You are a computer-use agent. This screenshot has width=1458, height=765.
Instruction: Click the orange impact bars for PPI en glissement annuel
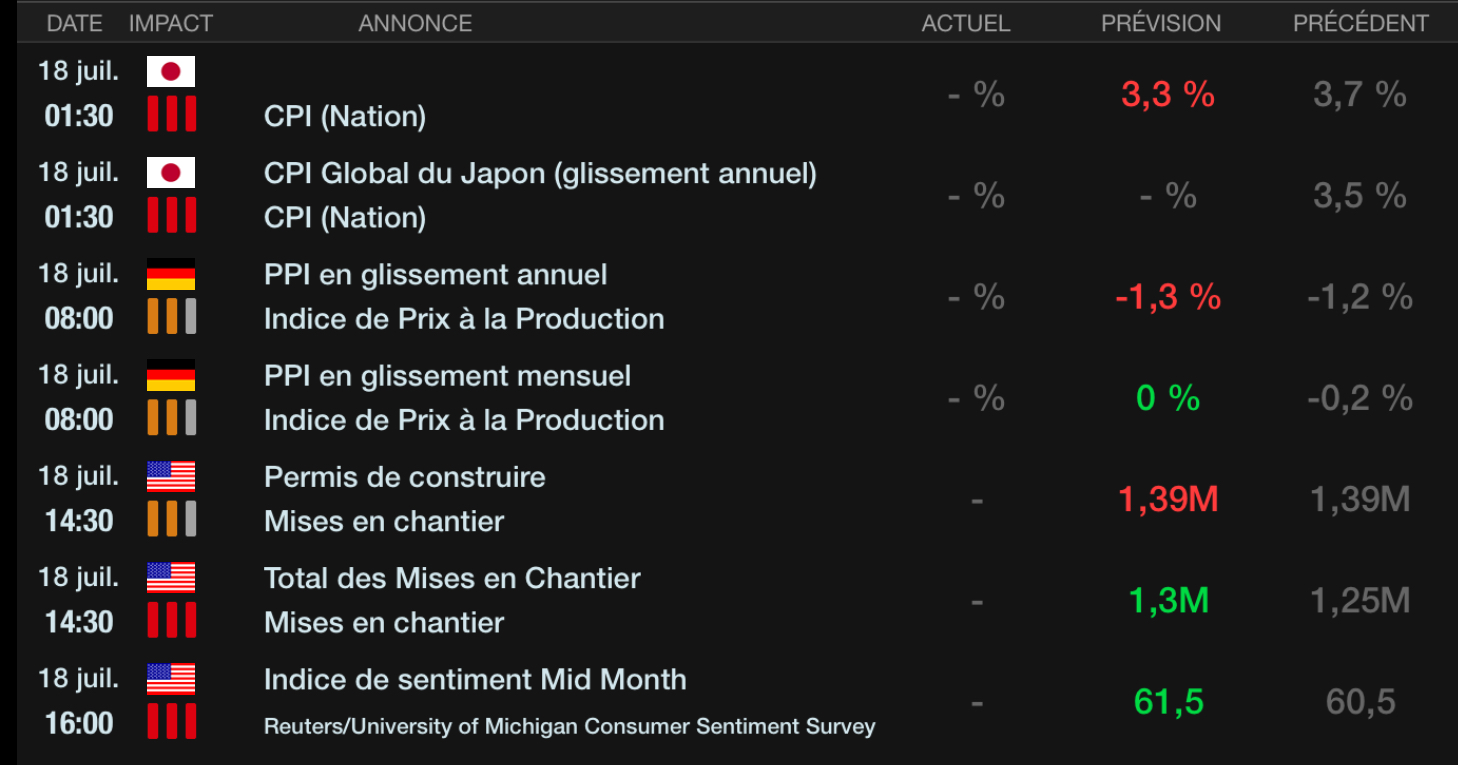(171, 317)
